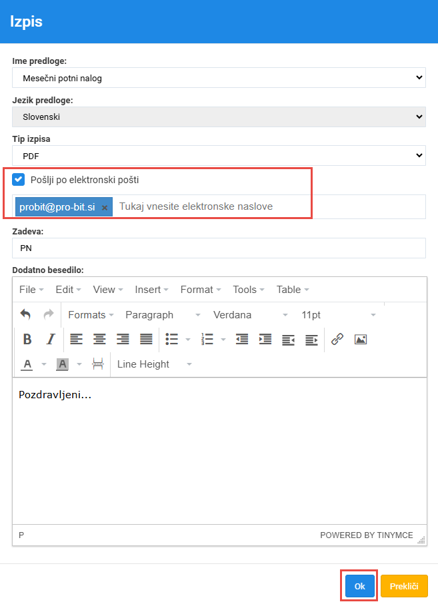Insert a numbered list
This screenshot has height=608, width=438.
coord(207,339)
